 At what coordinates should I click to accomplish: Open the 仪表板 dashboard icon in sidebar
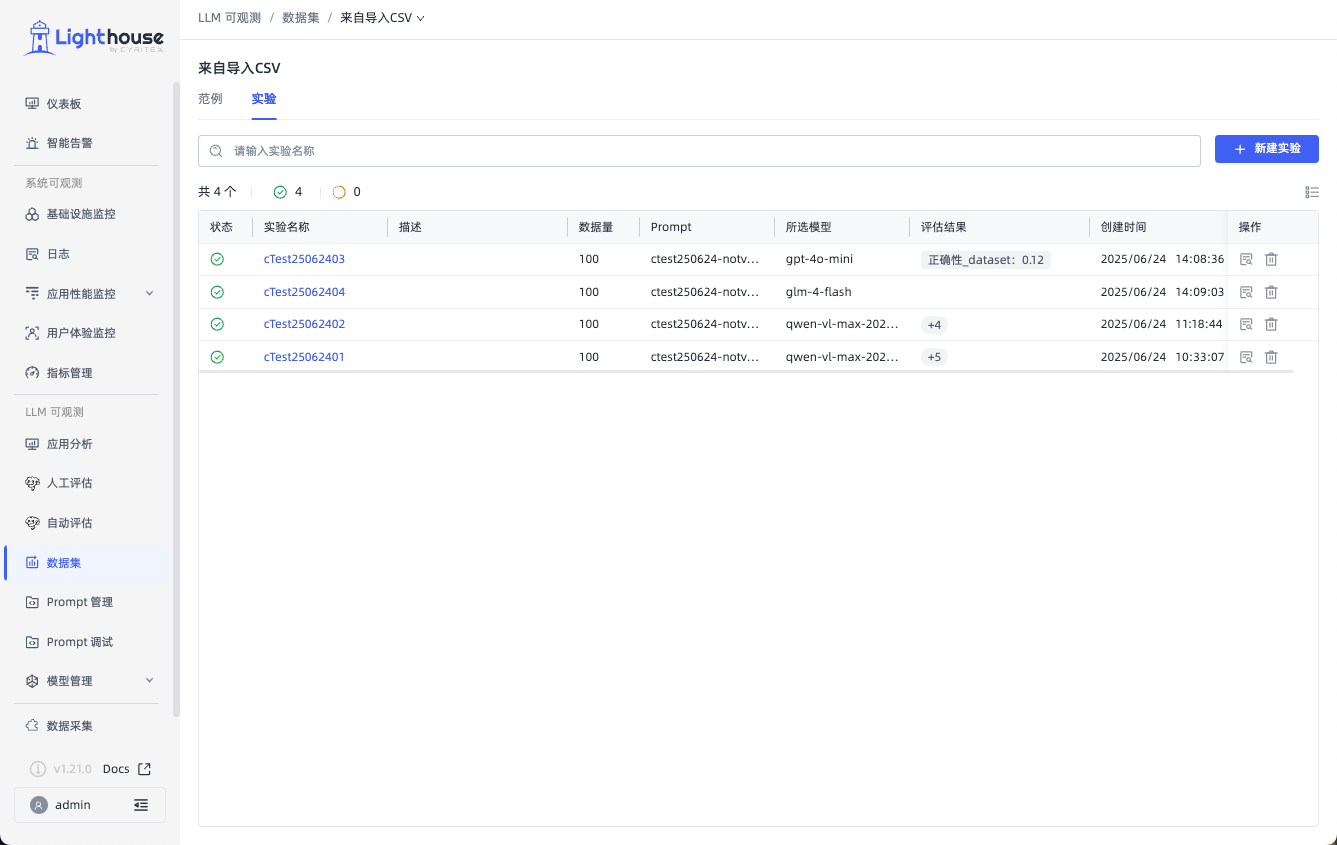(32, 104)
